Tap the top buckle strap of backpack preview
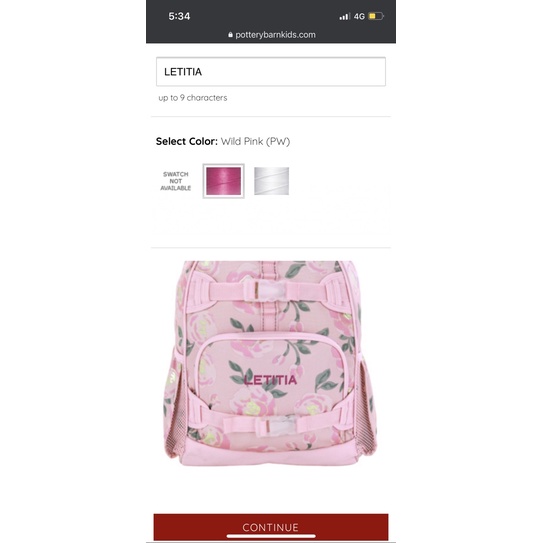 point(267,290)
